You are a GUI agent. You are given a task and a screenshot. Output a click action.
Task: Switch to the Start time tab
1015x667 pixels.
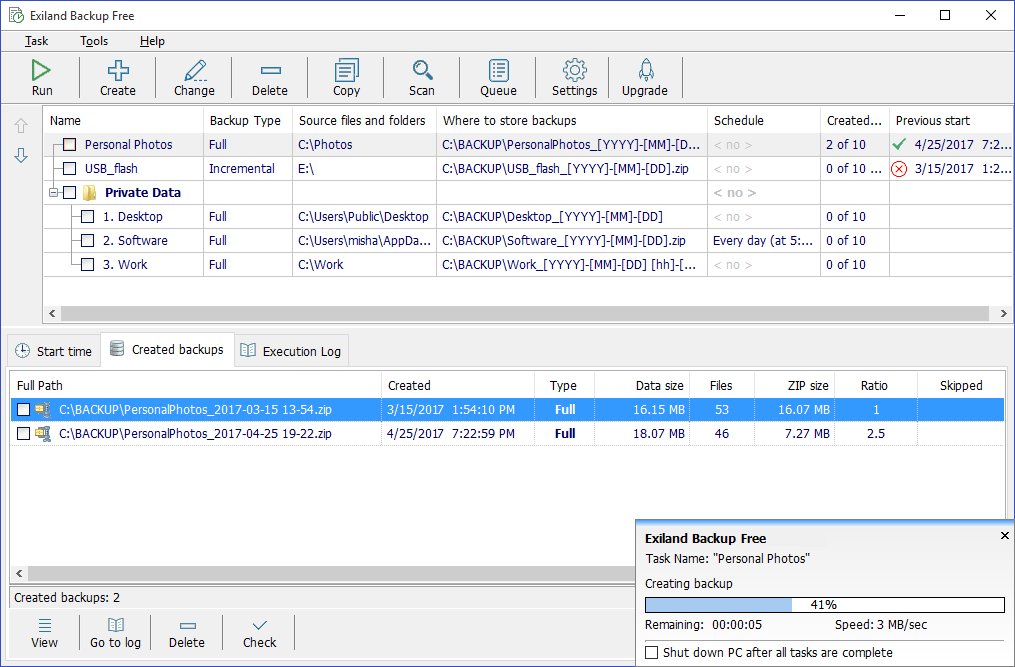[x=54, y=351]
